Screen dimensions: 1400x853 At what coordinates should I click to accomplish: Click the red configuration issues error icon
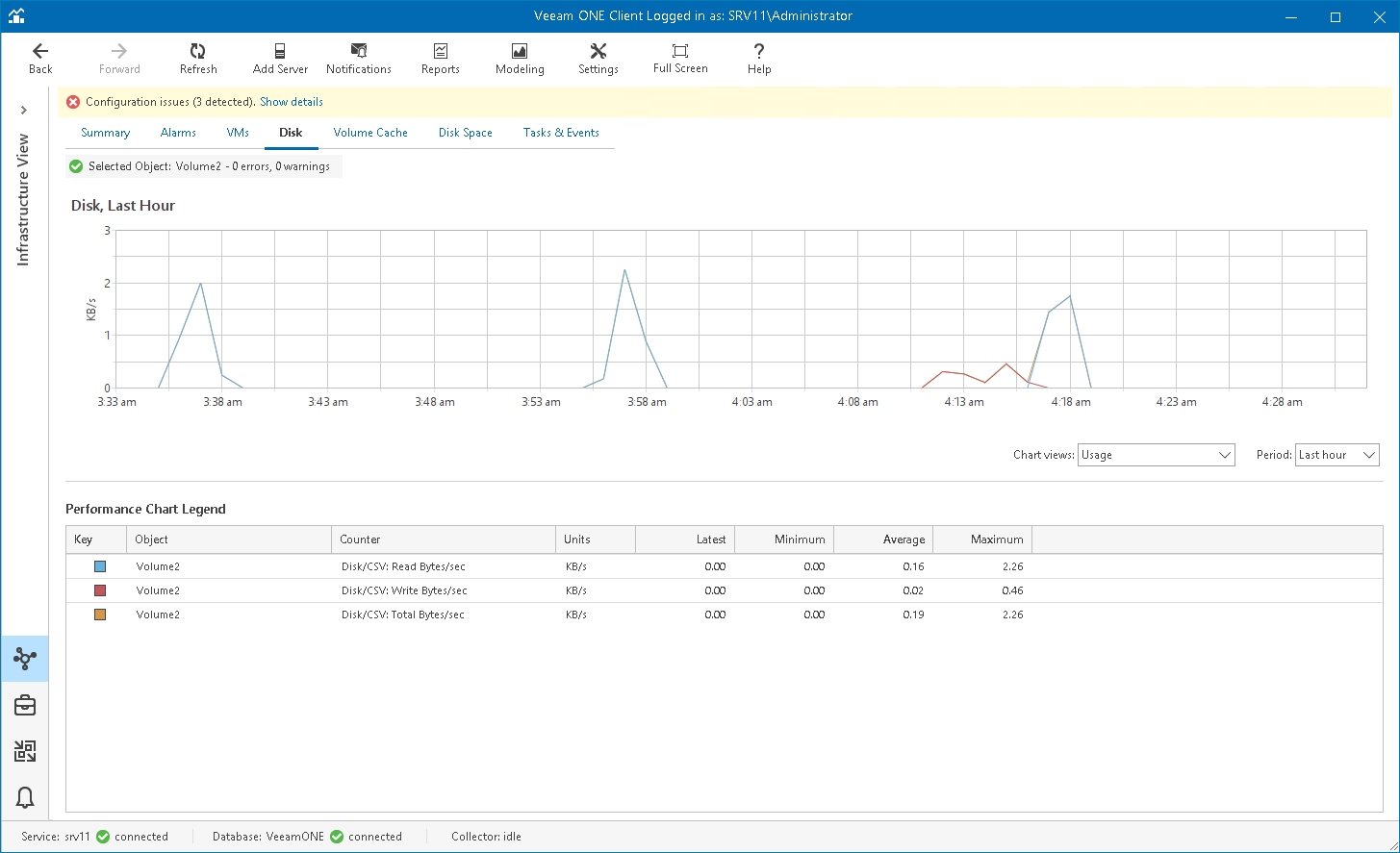tap(73, 102)
